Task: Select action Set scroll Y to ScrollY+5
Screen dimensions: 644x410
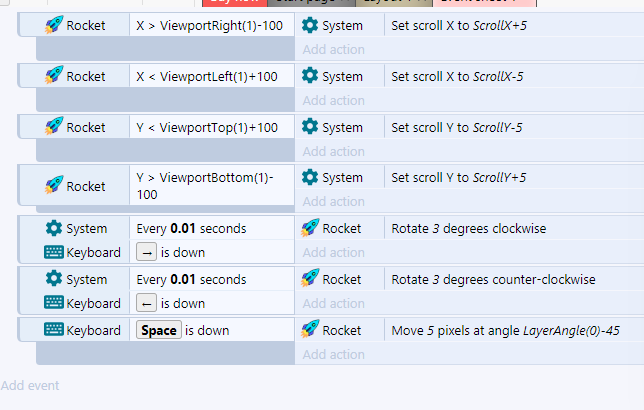Action: pyautogui.click(x=458, y=177)
